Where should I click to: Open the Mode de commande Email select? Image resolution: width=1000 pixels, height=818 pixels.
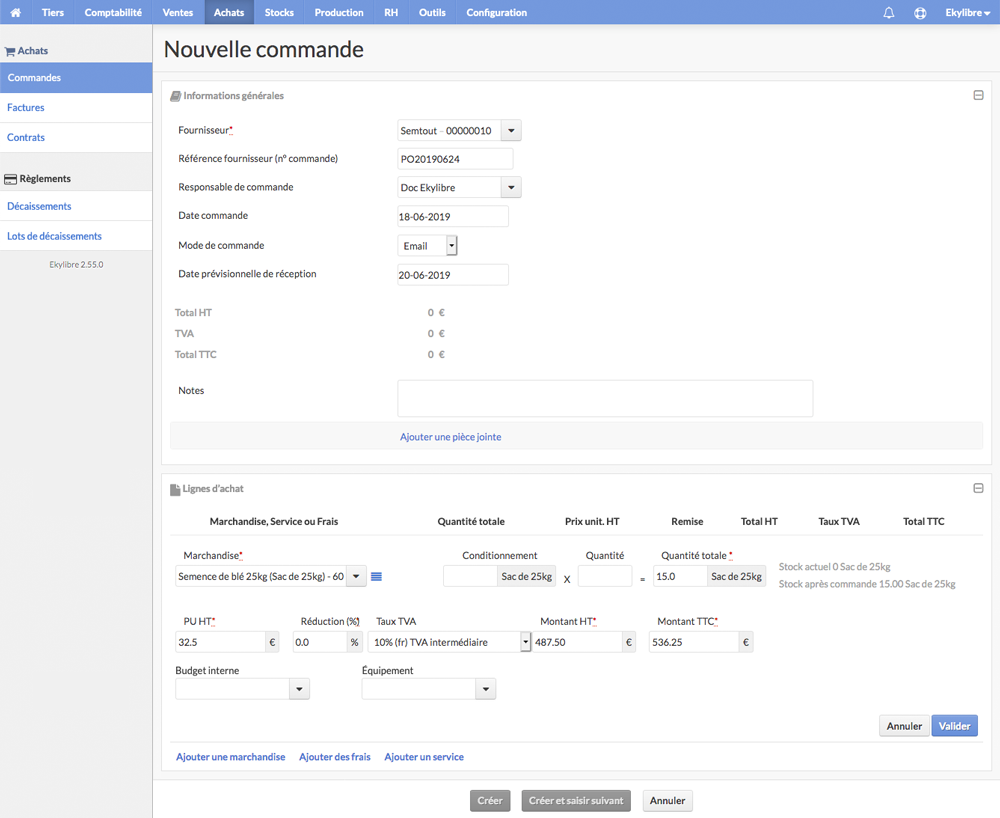click(x=427, y=245)
